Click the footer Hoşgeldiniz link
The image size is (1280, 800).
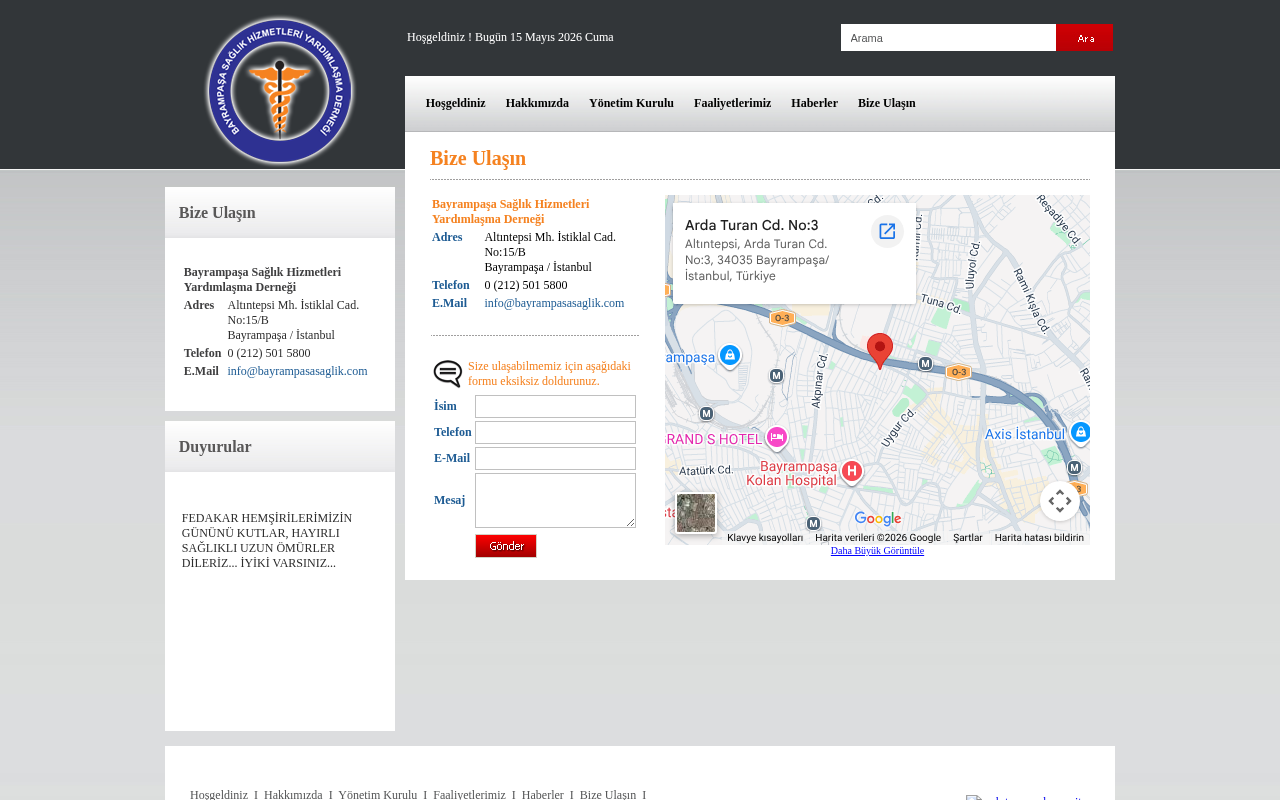pos(219,794)
